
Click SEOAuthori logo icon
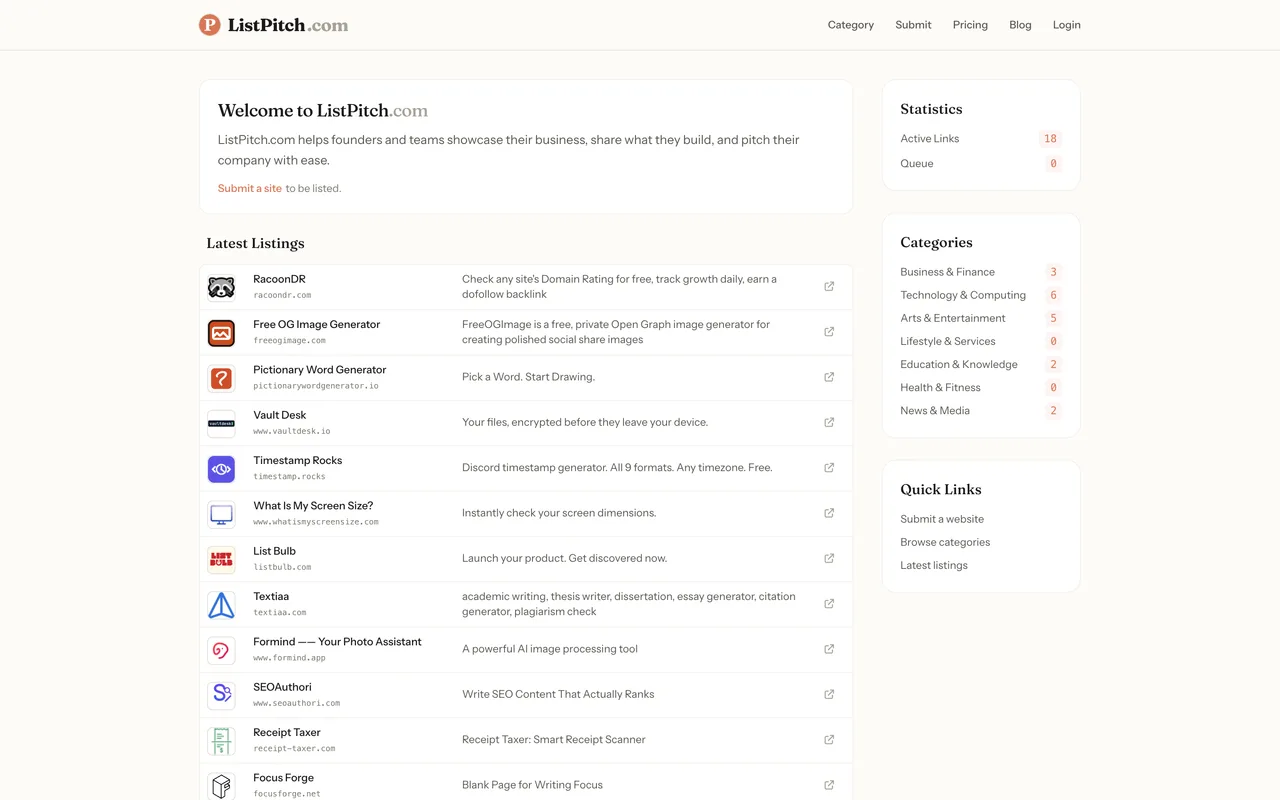pyautogui.click(x=221, y=695)
